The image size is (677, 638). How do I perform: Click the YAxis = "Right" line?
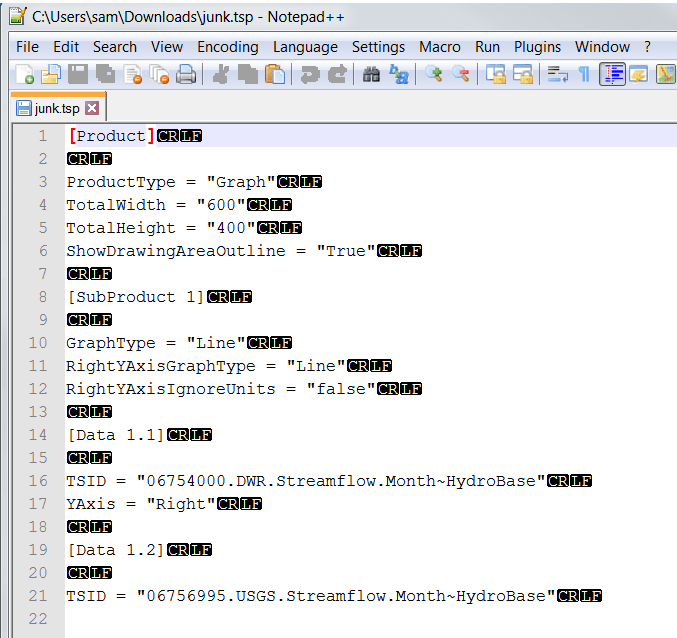(x=141, y=503)
